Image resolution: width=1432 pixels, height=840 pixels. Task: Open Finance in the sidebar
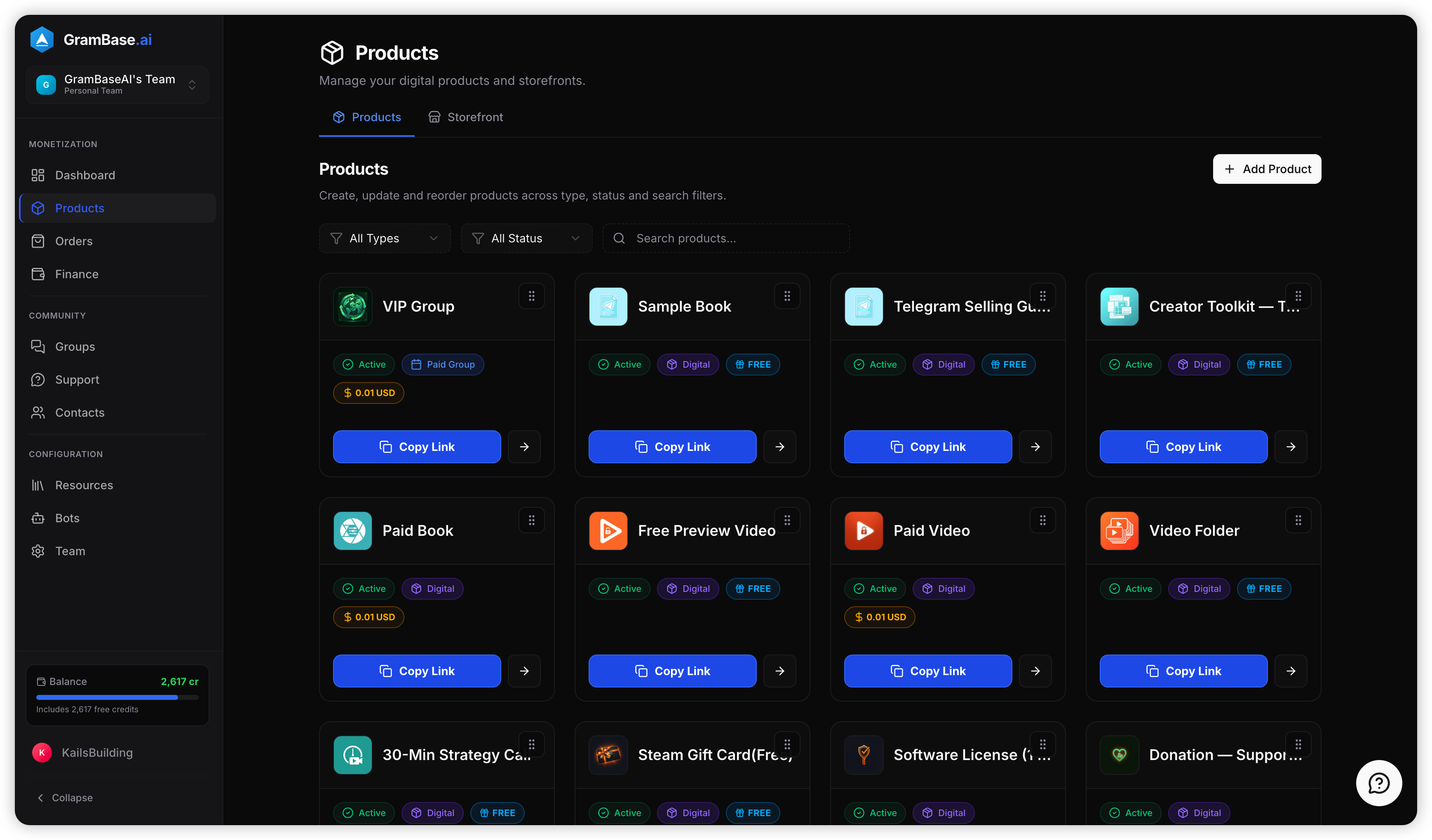[117, 274]
